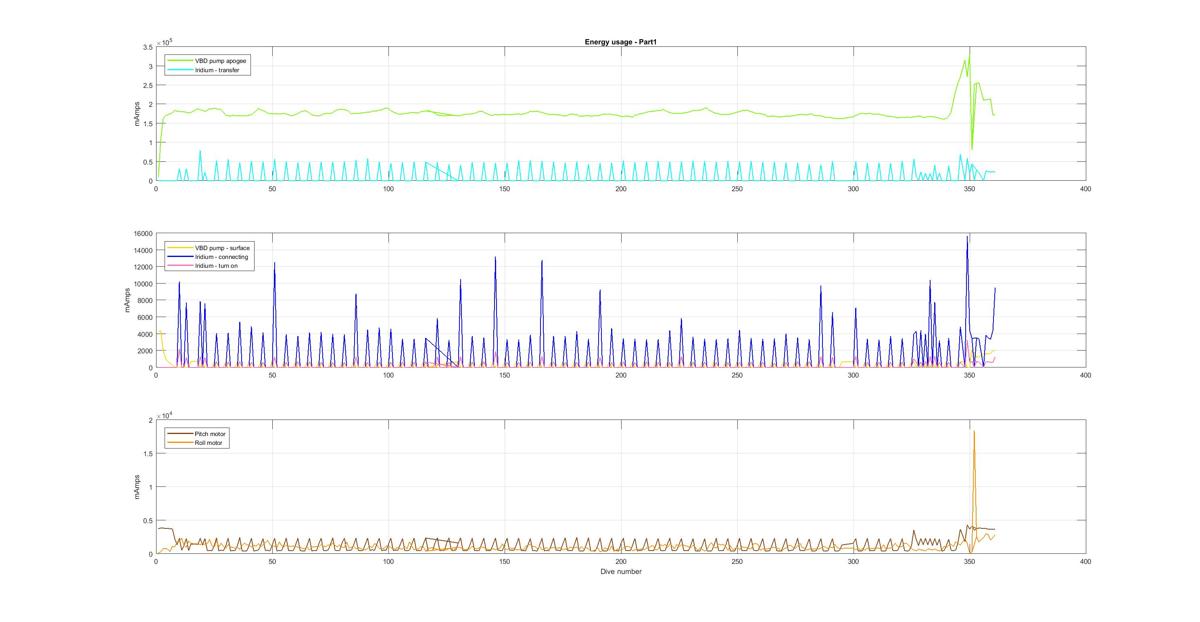Click the 8000 y-axis tick label
Image resolution: width=1200 pixels, height=622 pixels.
144,301
